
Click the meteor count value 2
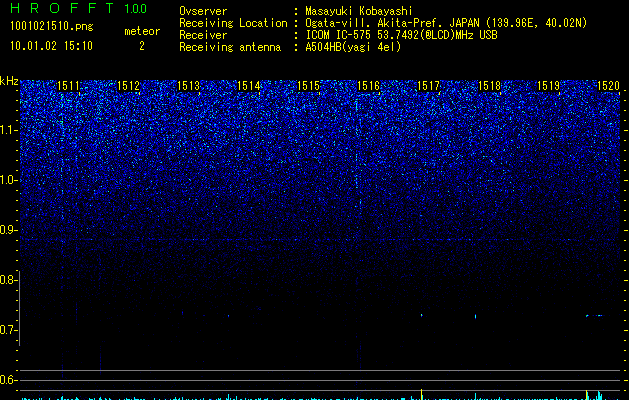pyautogui.click(x=142, y=46)
